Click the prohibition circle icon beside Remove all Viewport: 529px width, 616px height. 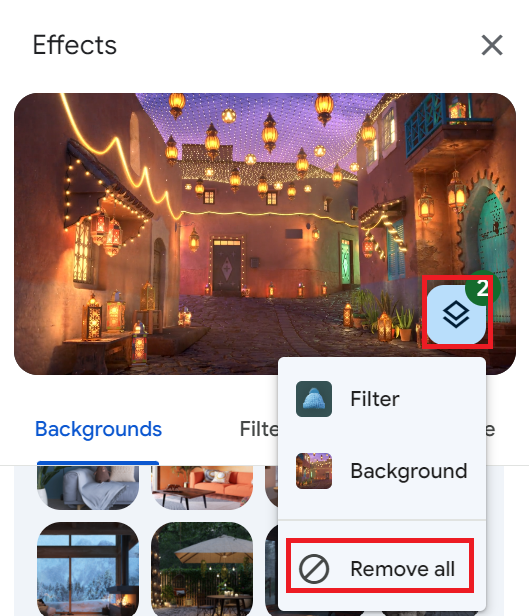click(x=314, y=568)
